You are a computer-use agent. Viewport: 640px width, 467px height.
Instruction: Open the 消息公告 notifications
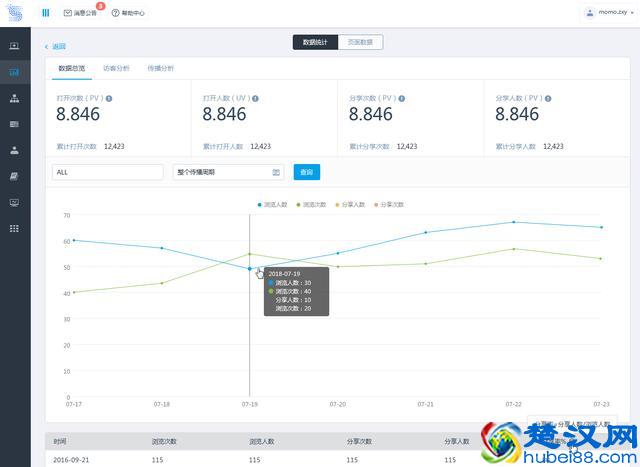coord(80,14)
